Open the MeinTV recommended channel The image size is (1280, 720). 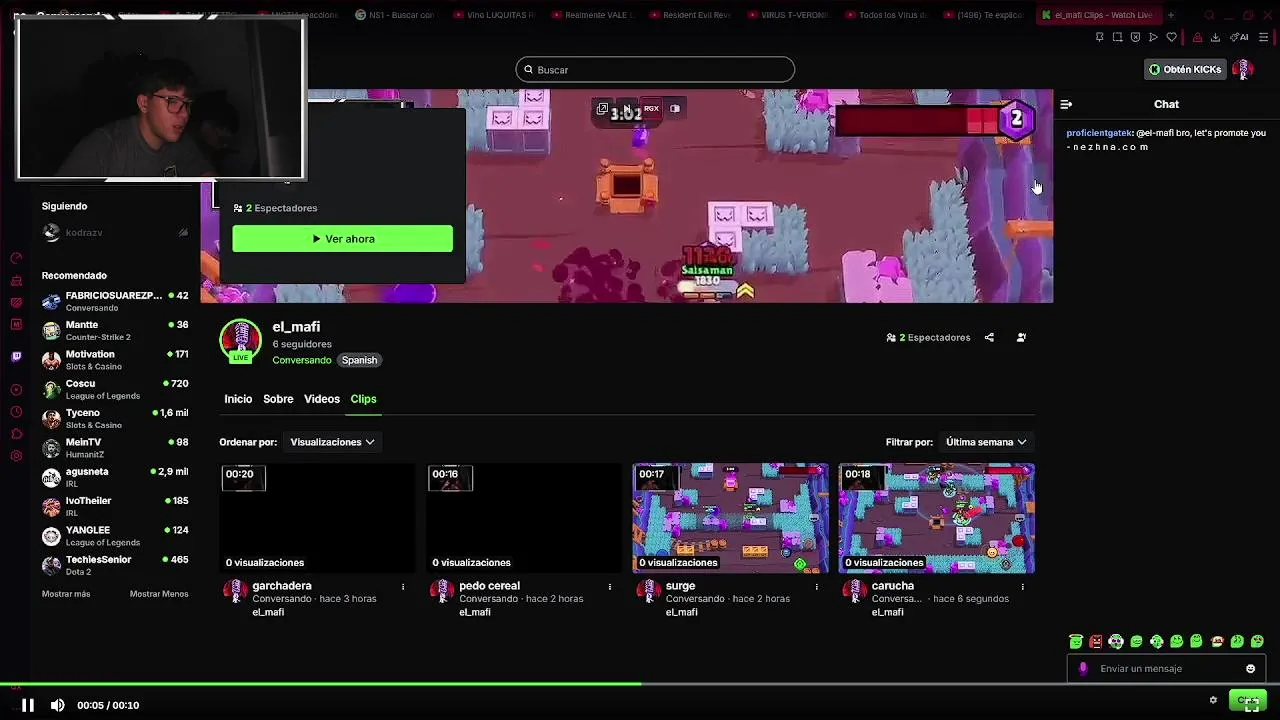[115, 448]
